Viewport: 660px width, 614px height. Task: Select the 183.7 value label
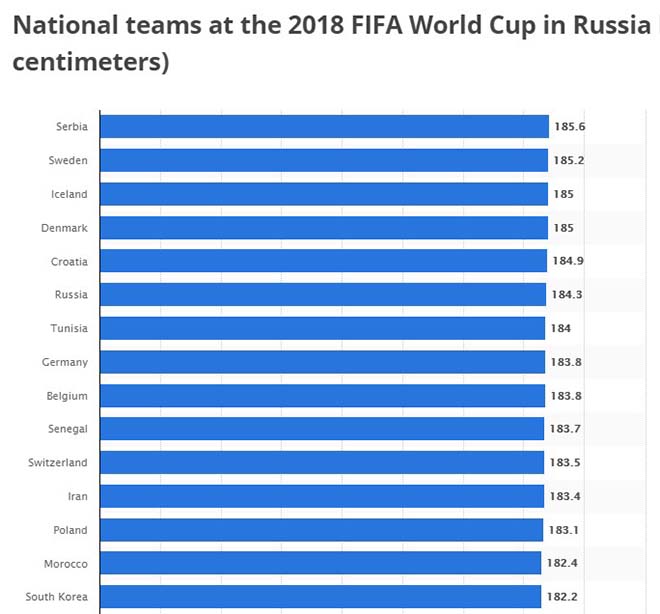pos(566,429)
